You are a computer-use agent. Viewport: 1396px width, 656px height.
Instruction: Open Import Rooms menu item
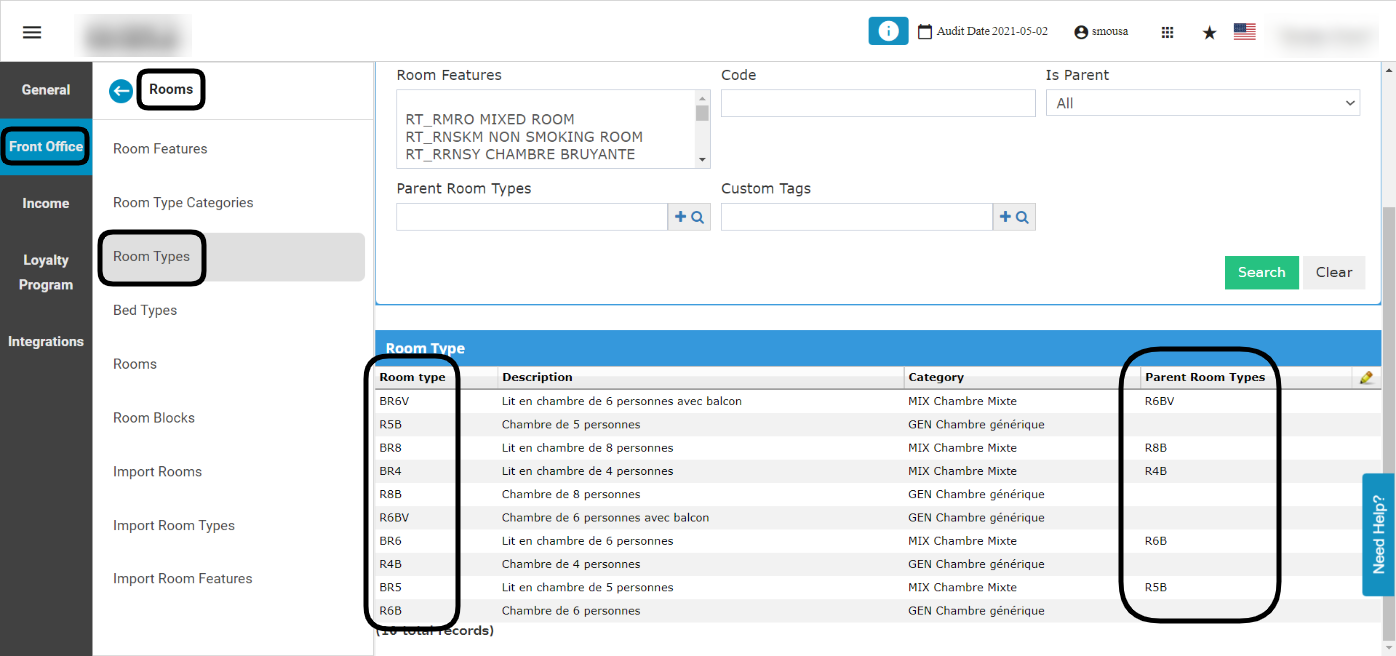157,472
